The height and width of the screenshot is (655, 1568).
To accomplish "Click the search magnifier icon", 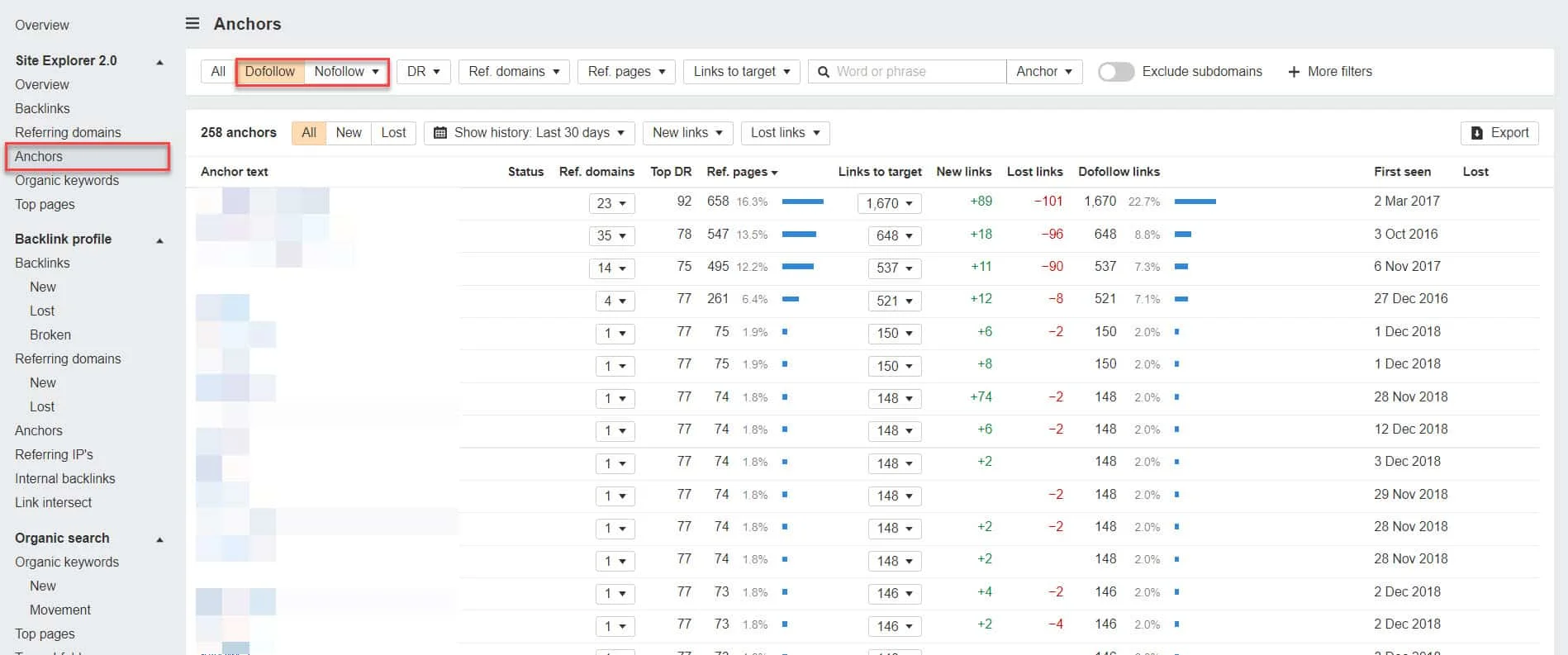I will (823, 72).
